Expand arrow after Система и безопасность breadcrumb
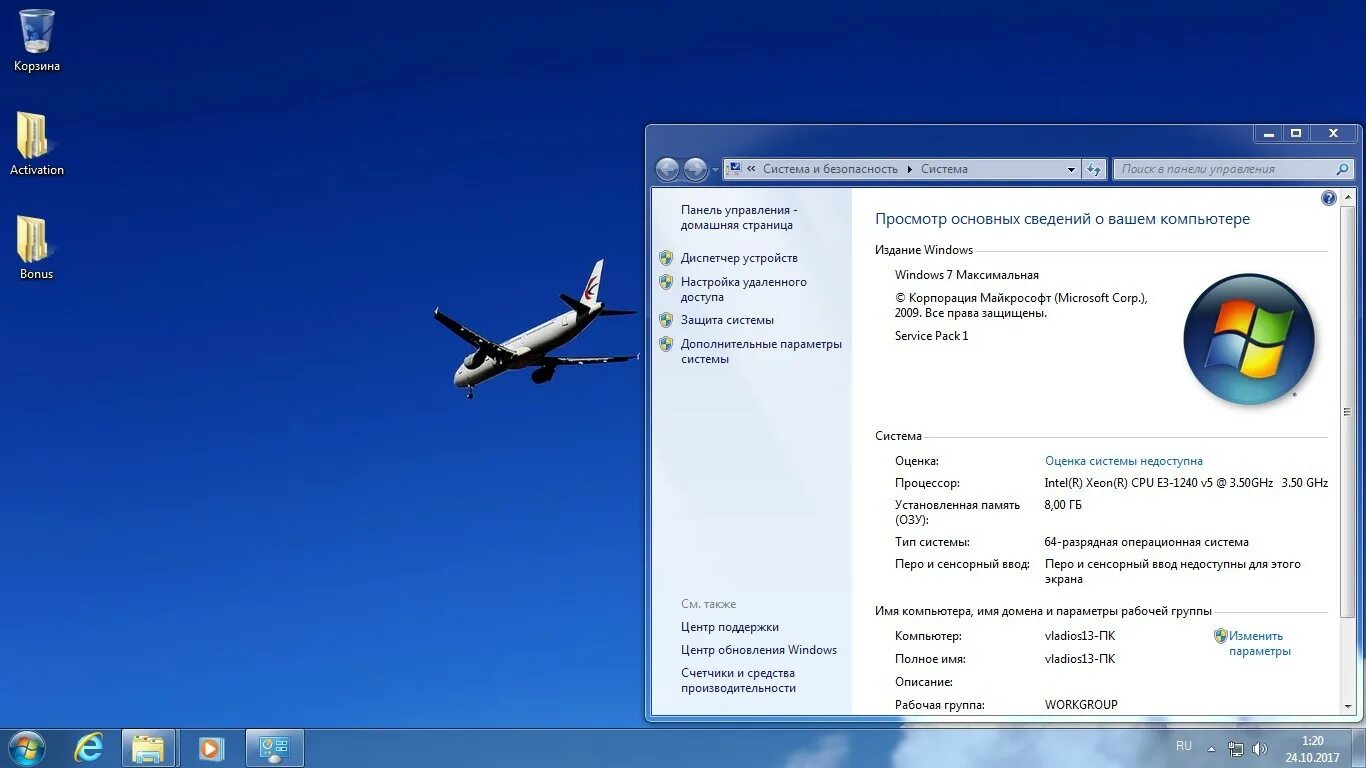The image size is (1366, 768). (910, 169)
